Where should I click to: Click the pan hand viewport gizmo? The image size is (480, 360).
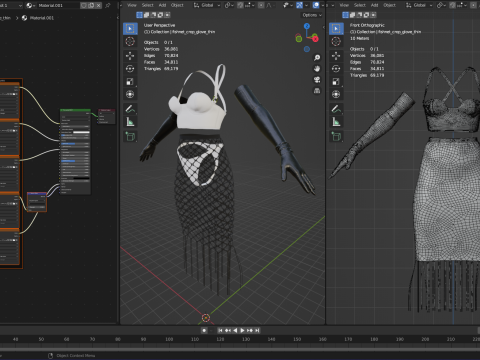click(317, 69)
